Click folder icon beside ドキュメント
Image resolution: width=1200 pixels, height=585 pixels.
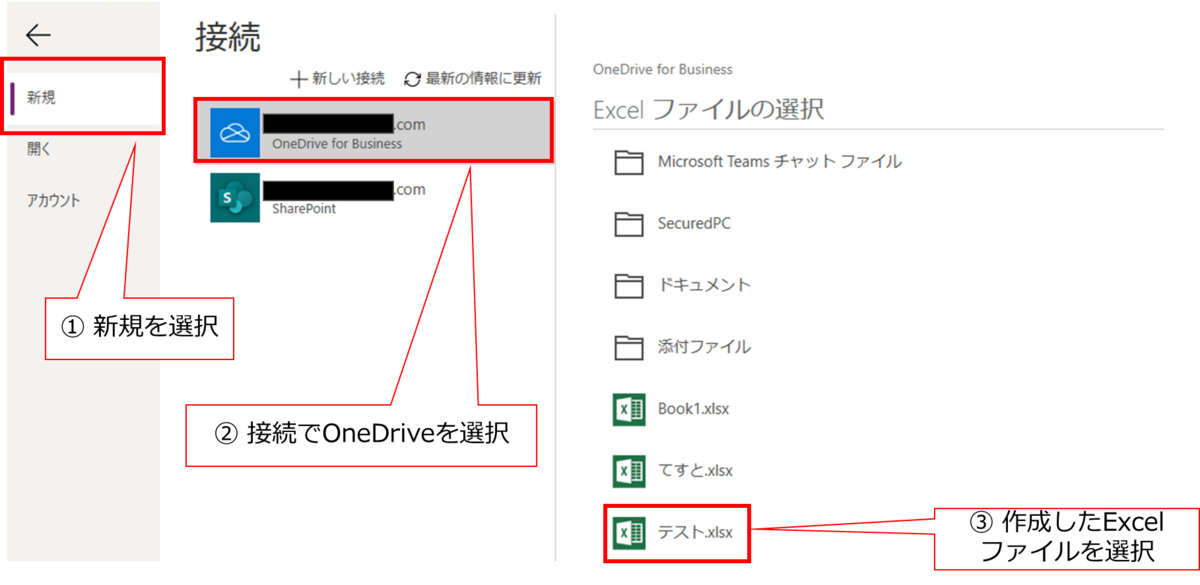click(x=628, y=286)
